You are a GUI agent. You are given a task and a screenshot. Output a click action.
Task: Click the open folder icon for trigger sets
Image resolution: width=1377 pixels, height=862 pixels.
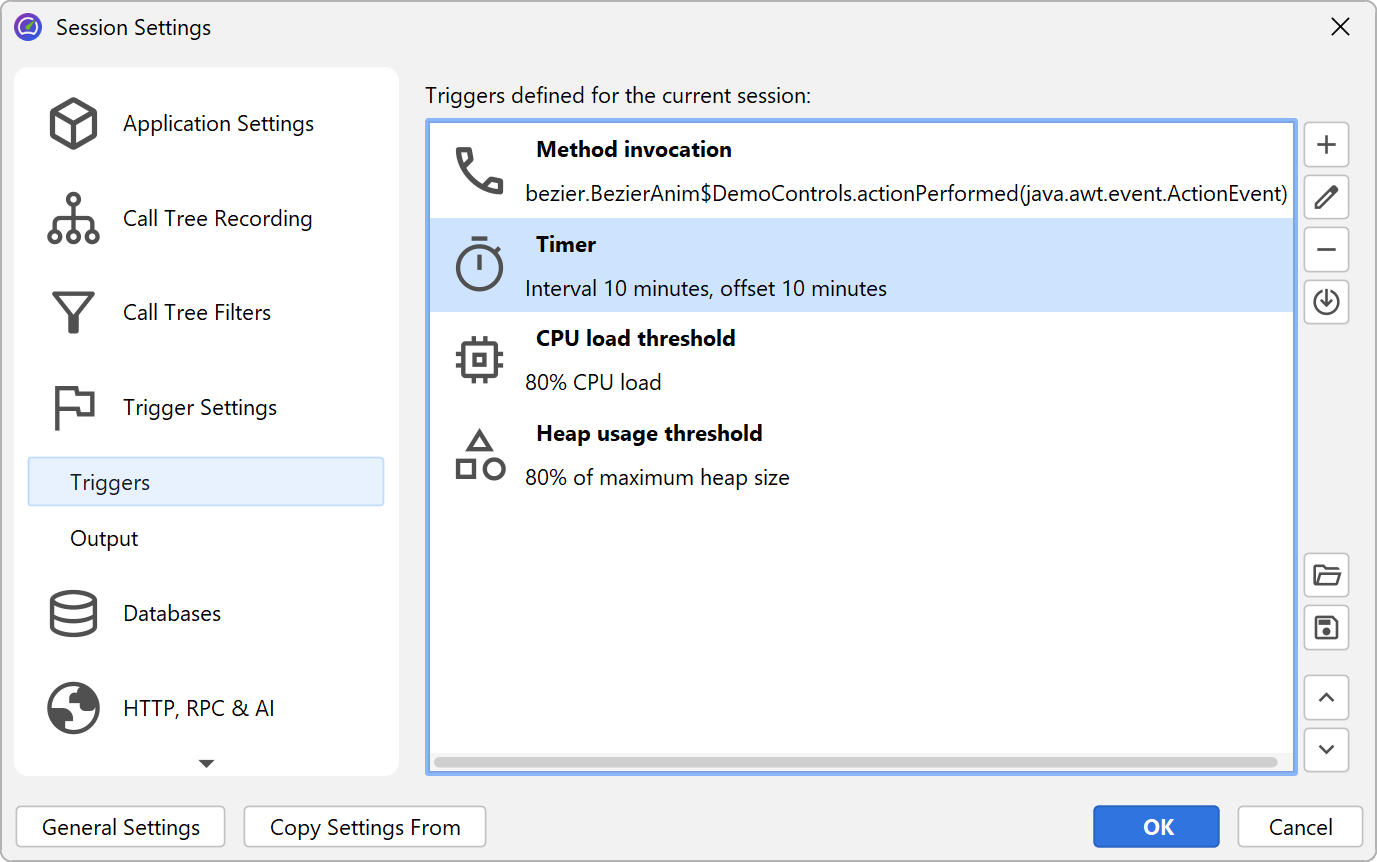(x=1326, y=575)
